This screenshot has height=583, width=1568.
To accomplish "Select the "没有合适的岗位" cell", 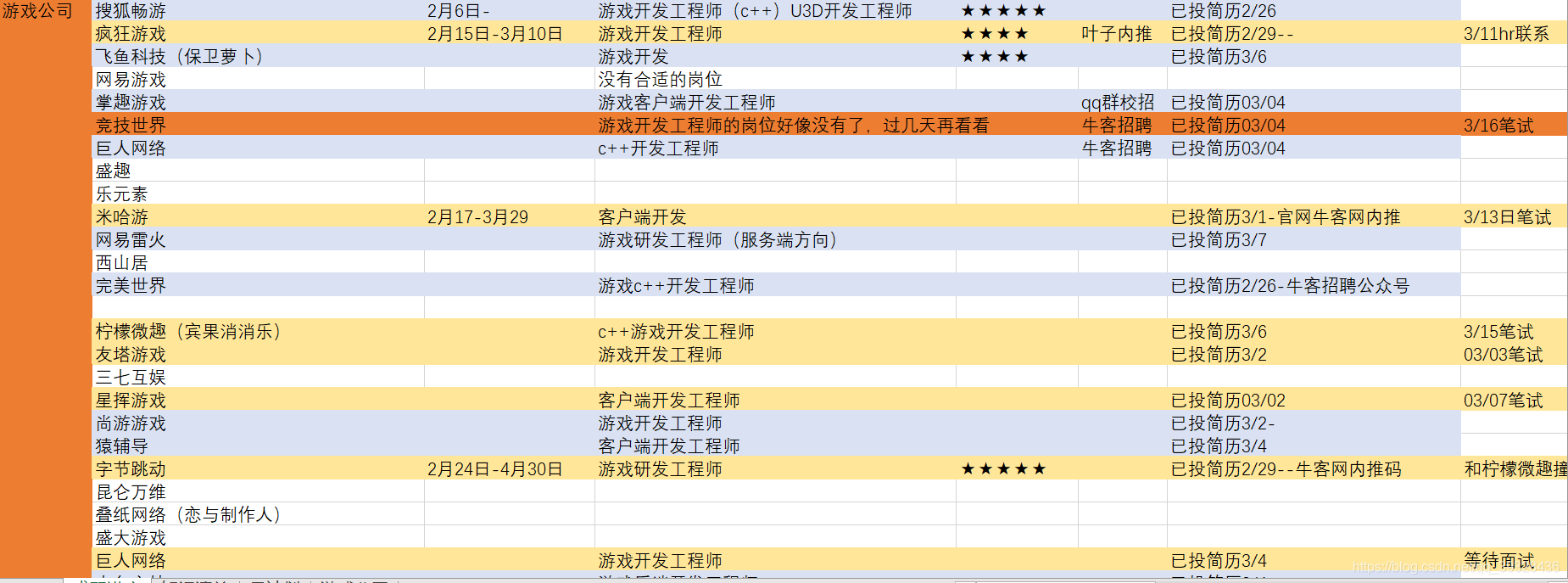I will click(x=776, y=79).
